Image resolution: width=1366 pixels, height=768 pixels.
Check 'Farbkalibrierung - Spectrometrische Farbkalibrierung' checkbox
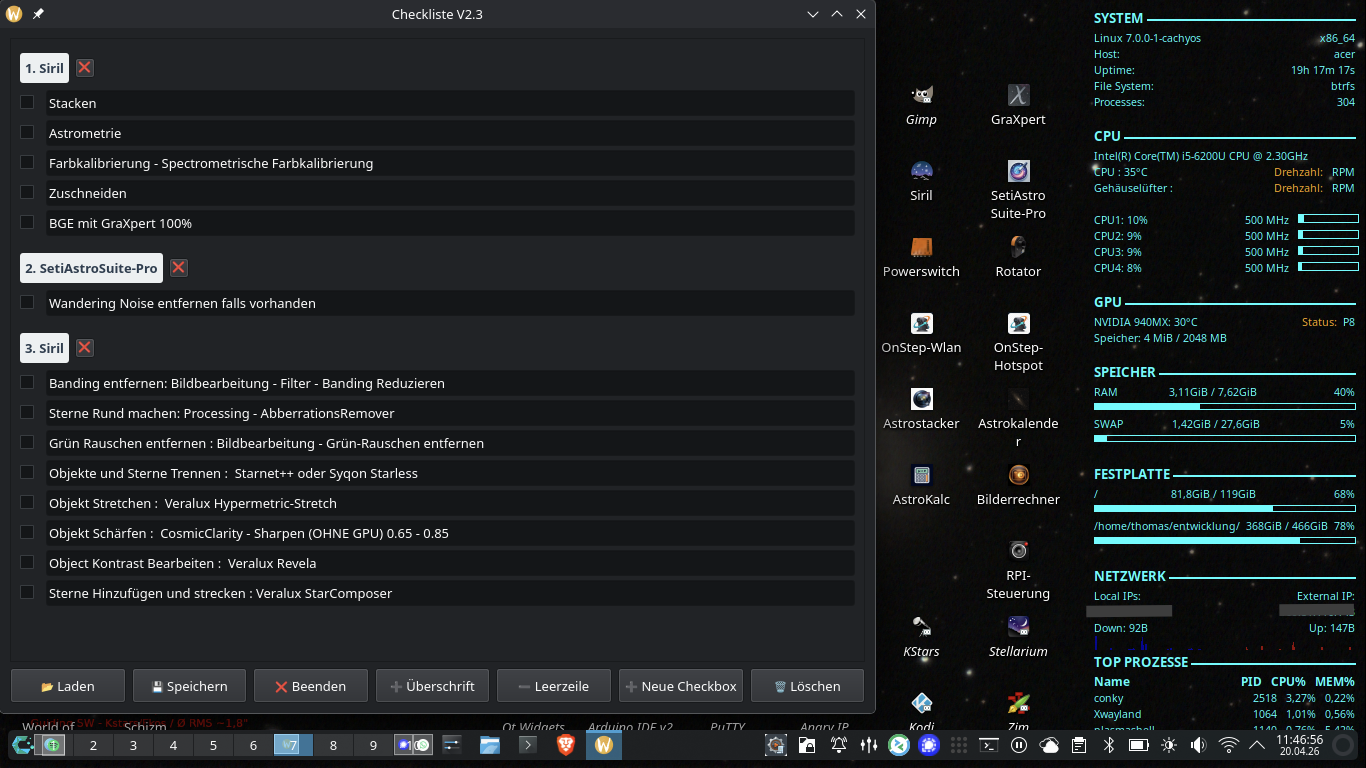[x=27, y=162]
